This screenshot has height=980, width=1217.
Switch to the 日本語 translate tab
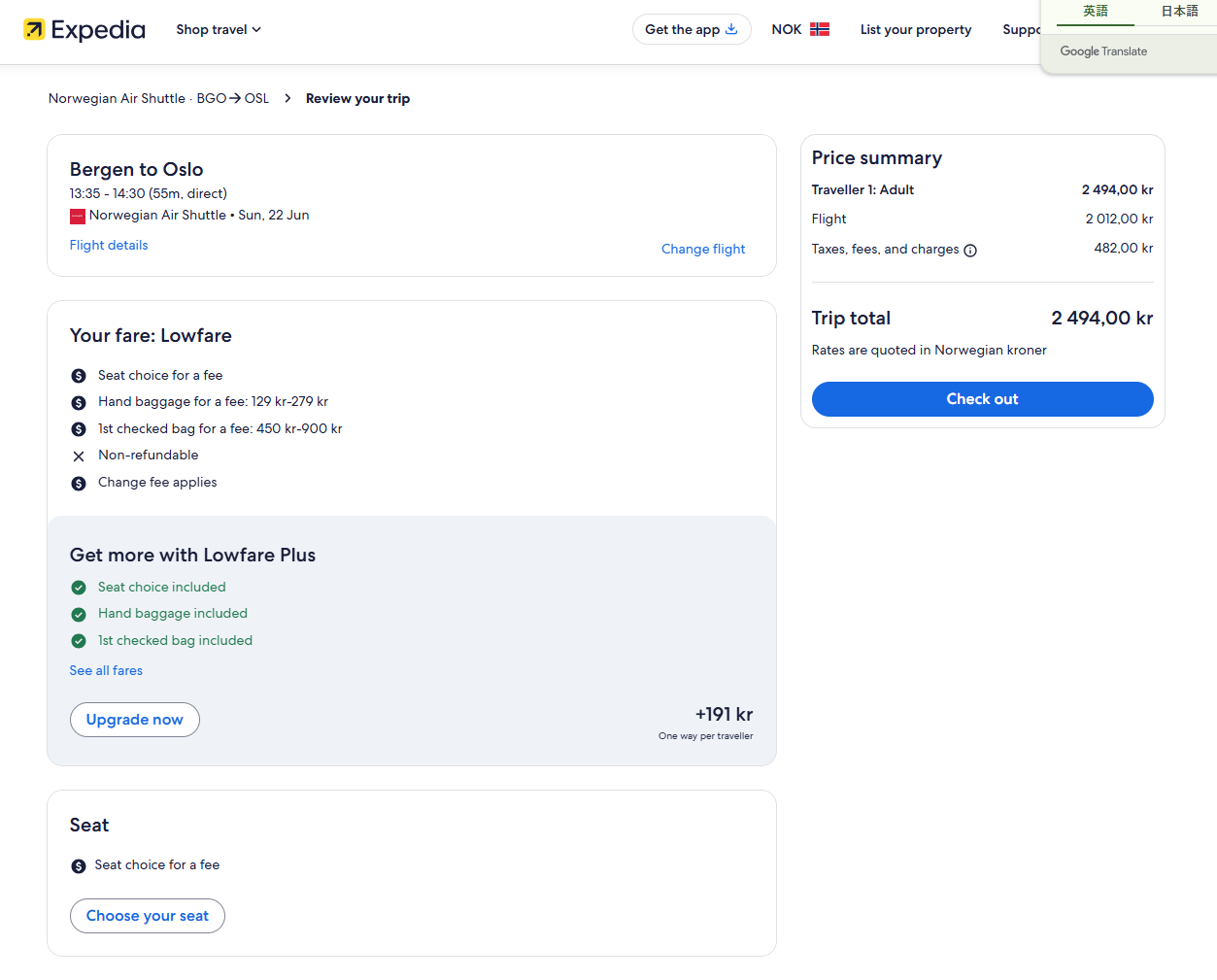coord(1179,12)
